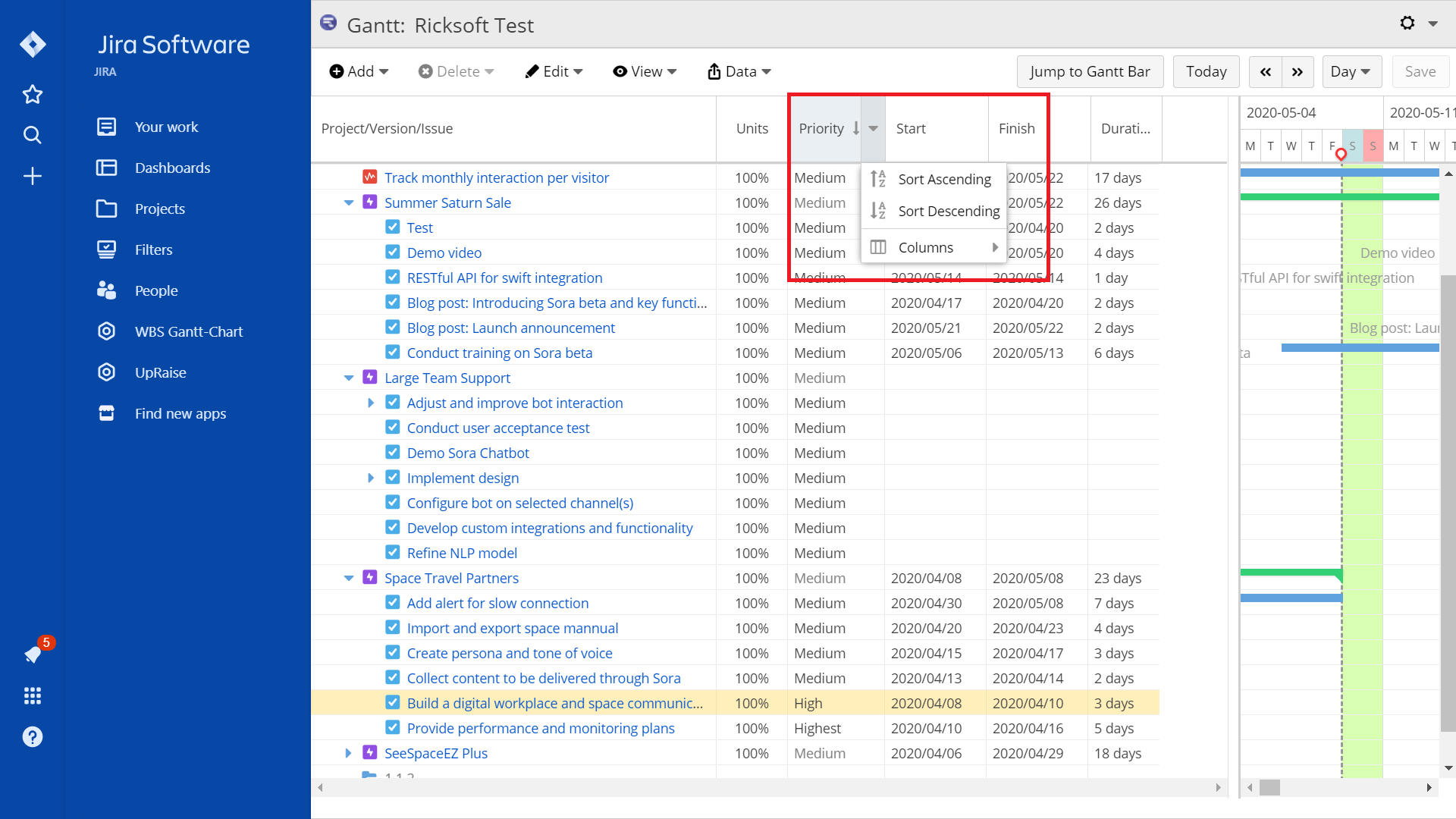
Task: Open the Day timescale dropdown
Action: [x=1351, y=71]
